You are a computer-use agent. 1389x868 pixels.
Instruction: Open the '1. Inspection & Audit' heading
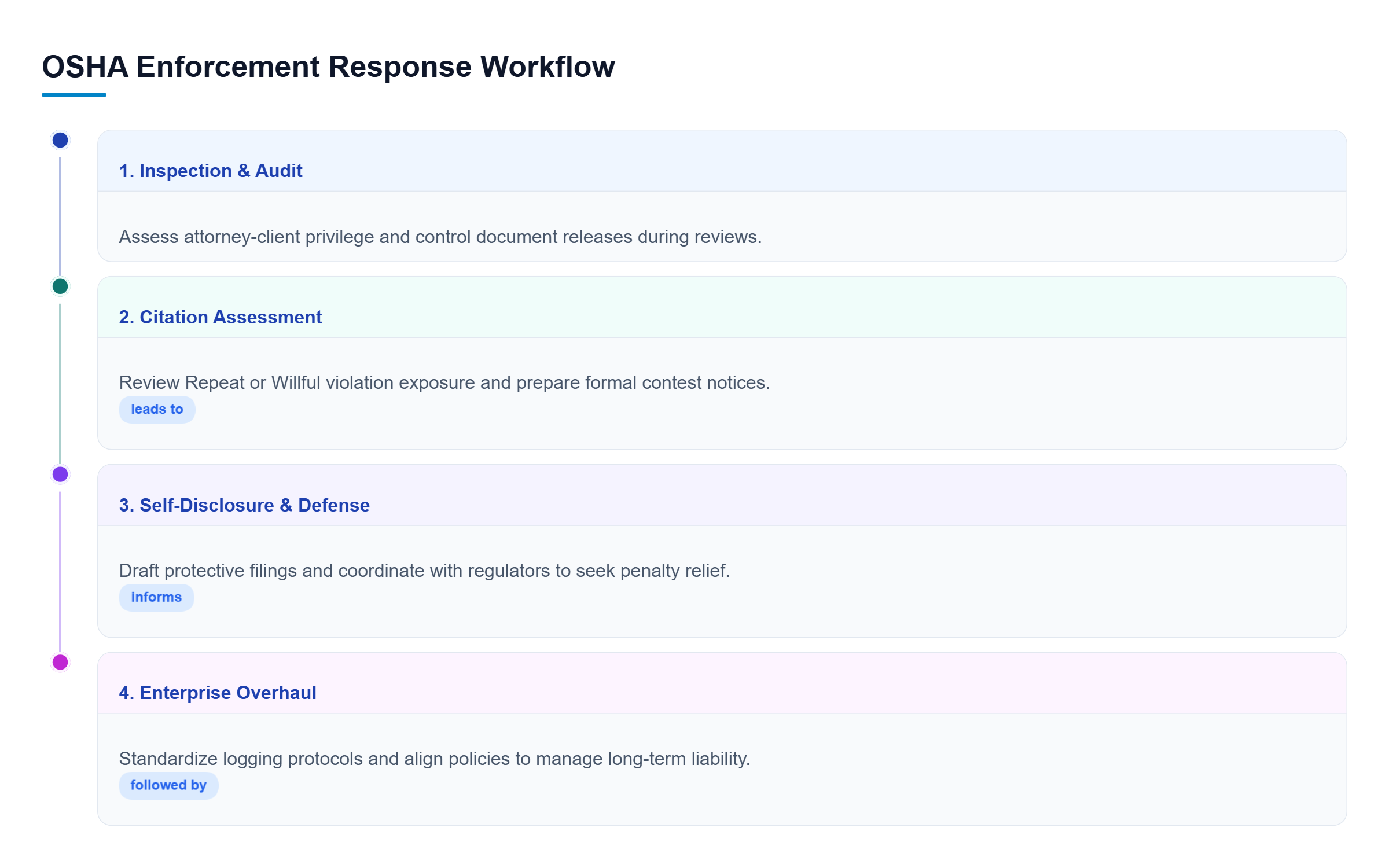pyautogui.click(x=211, y=171)
